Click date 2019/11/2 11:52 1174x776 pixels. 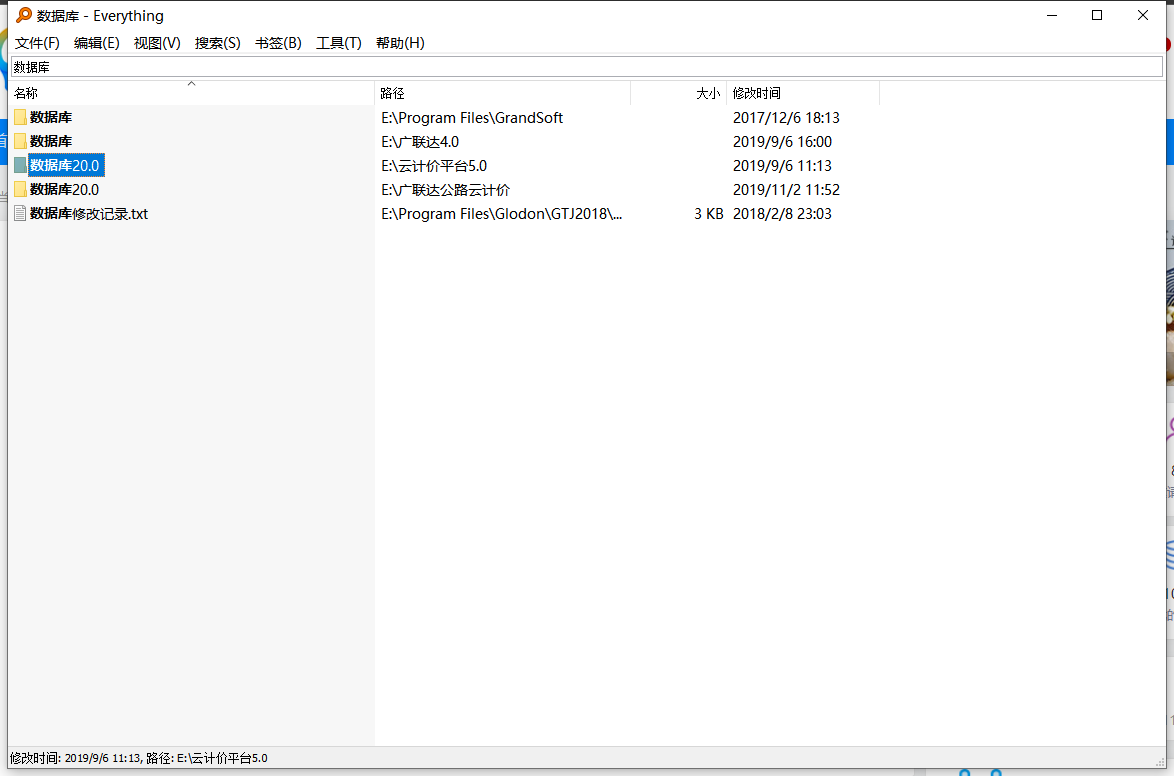(x=786, y=190)
